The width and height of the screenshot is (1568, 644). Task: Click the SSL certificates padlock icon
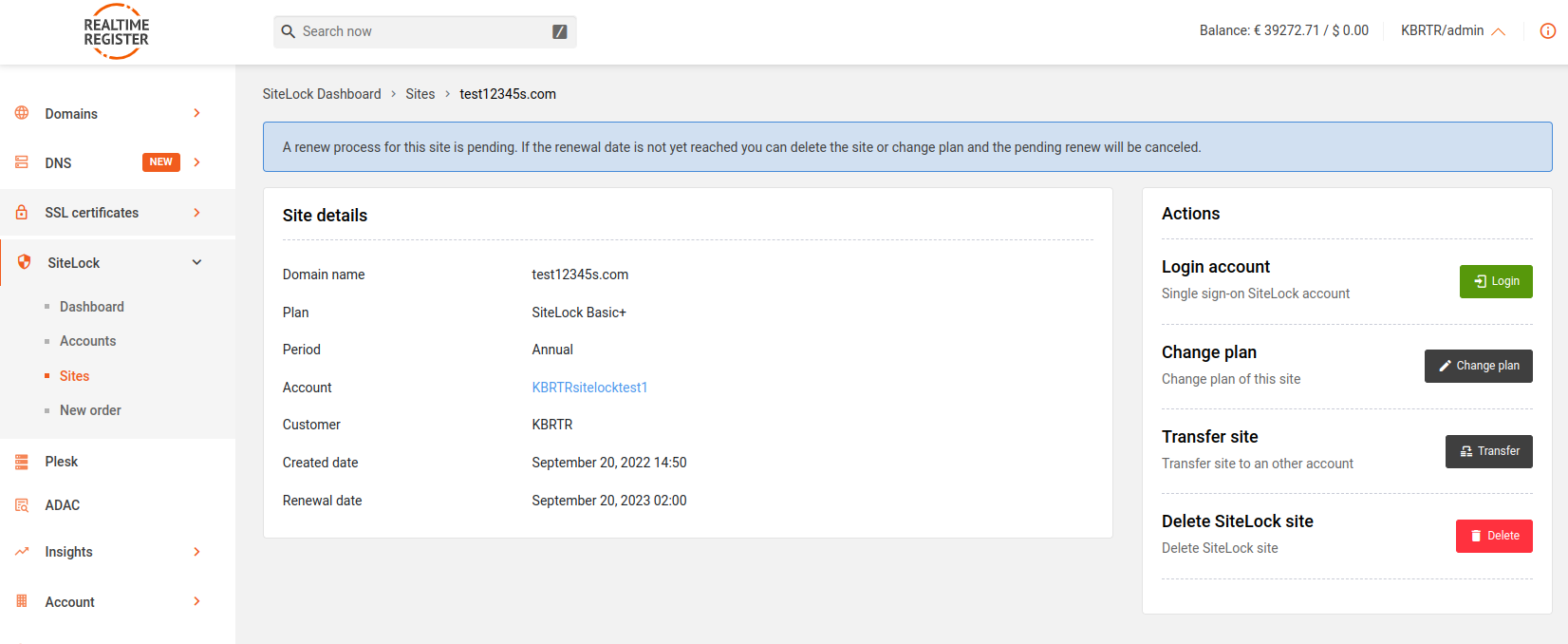point(22,213)
